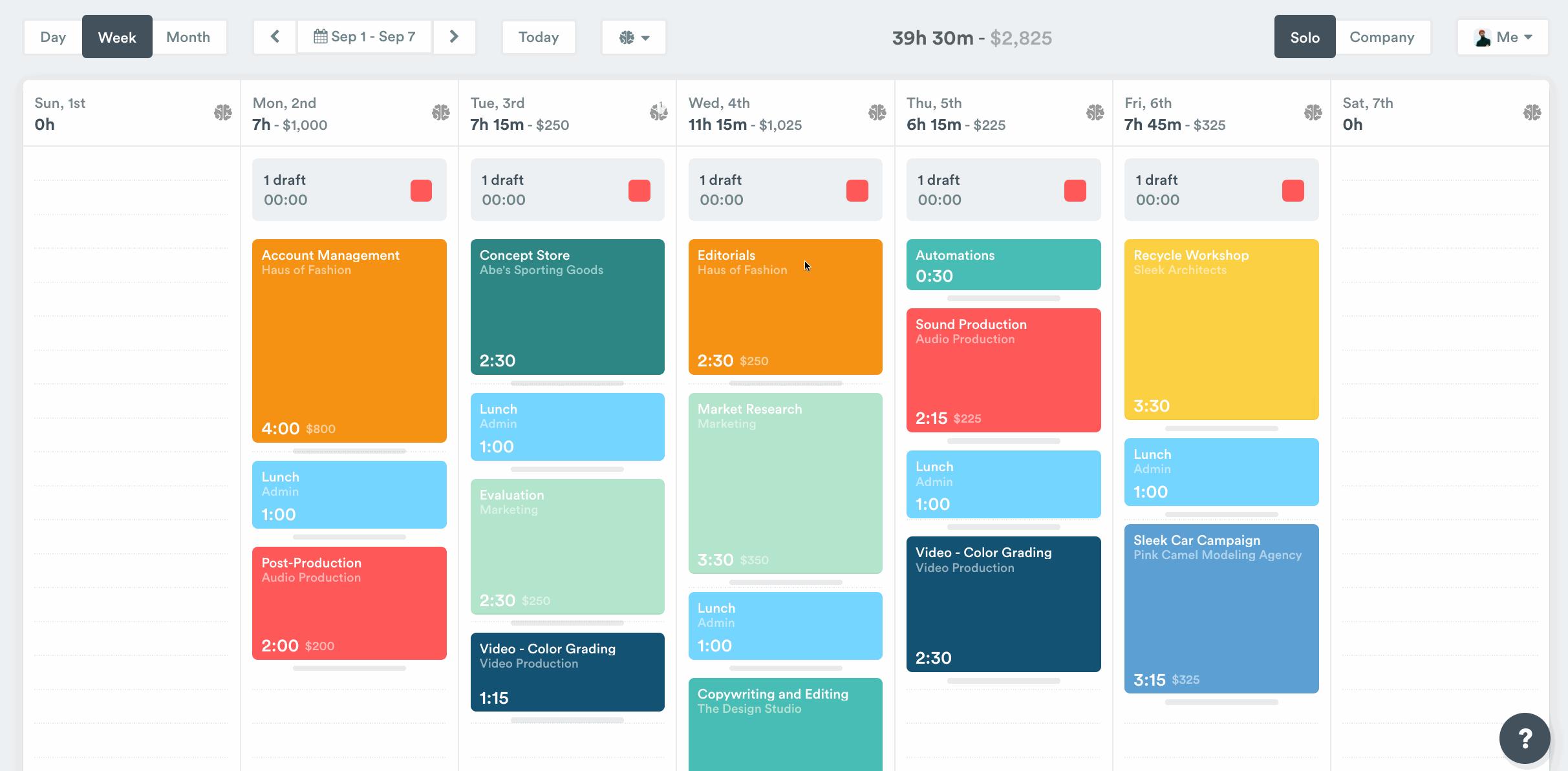Go to the previous week with left arrow

[275, 37]
